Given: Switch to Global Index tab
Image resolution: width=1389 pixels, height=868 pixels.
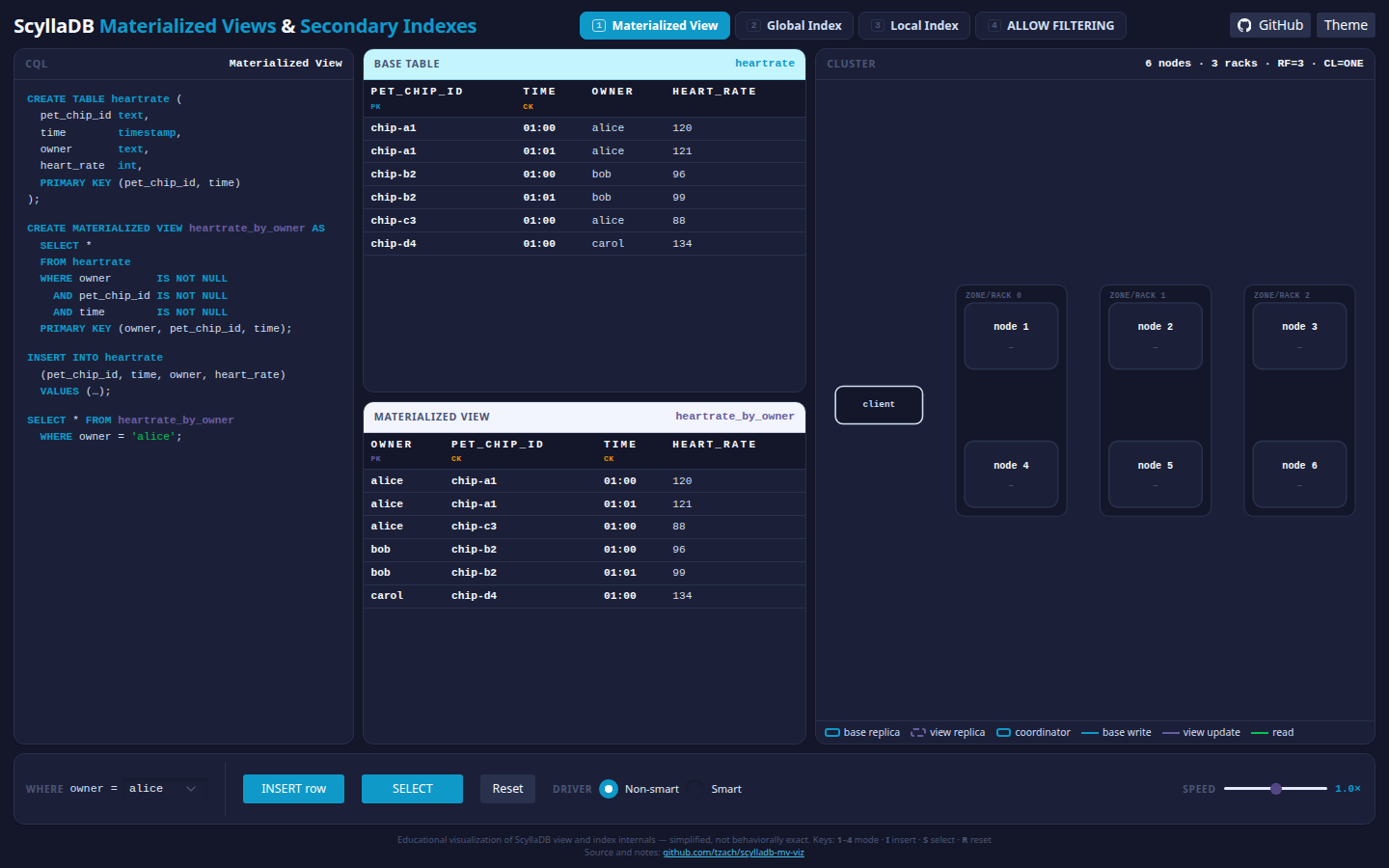Looking at the screenshot, I should click(x=795, y=26).
